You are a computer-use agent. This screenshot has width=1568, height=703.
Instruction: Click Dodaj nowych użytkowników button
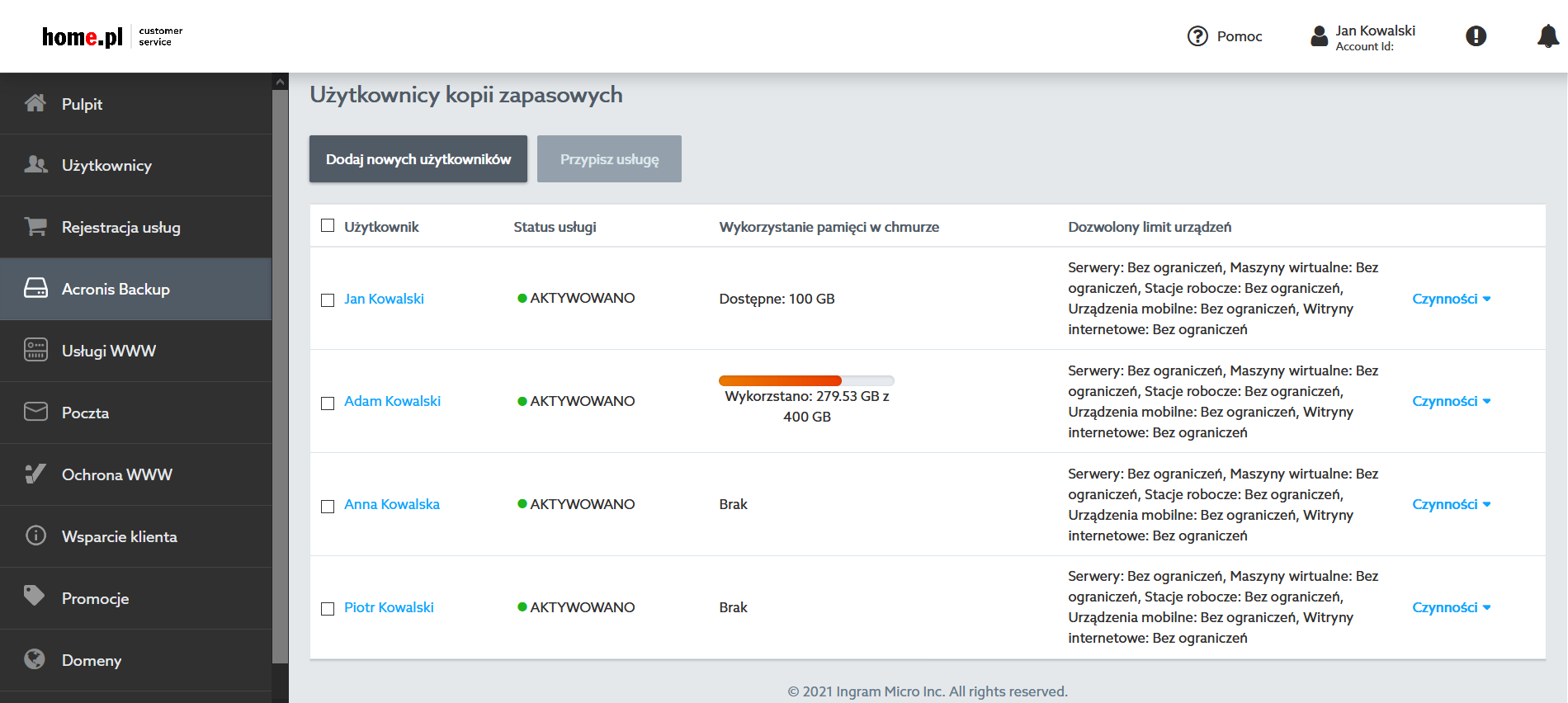pyautogui.click(x=418, y=158)
